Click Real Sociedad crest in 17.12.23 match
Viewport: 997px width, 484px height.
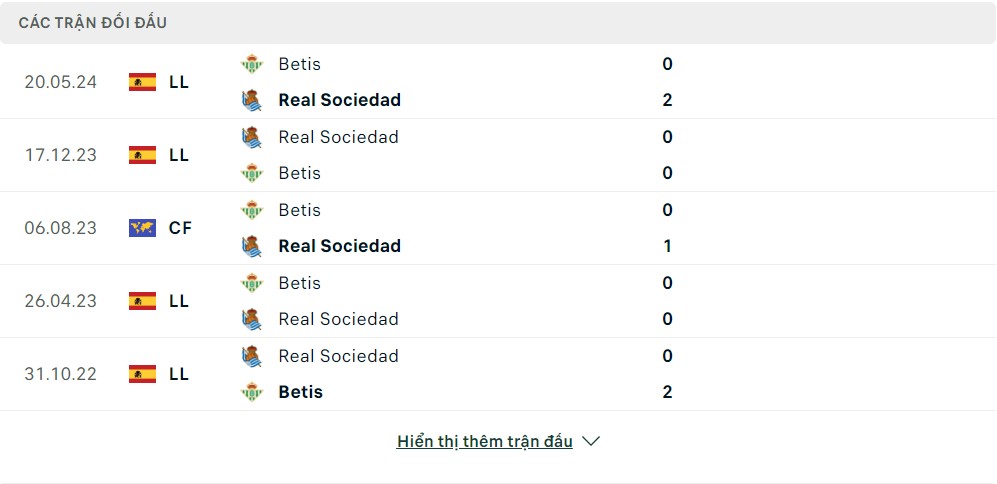(x=251, y=137)
